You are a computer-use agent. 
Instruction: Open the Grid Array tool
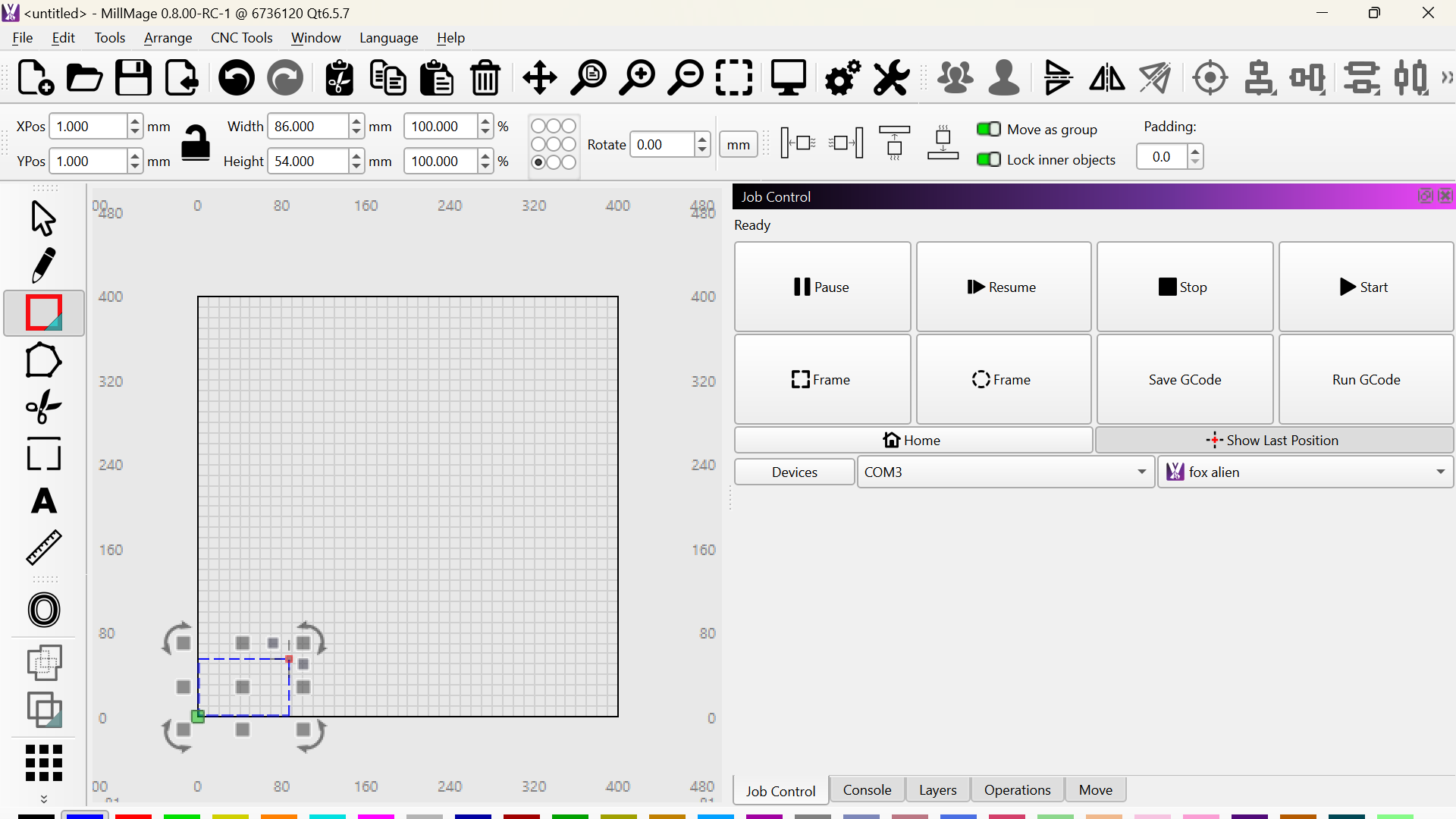pos(43,762)
